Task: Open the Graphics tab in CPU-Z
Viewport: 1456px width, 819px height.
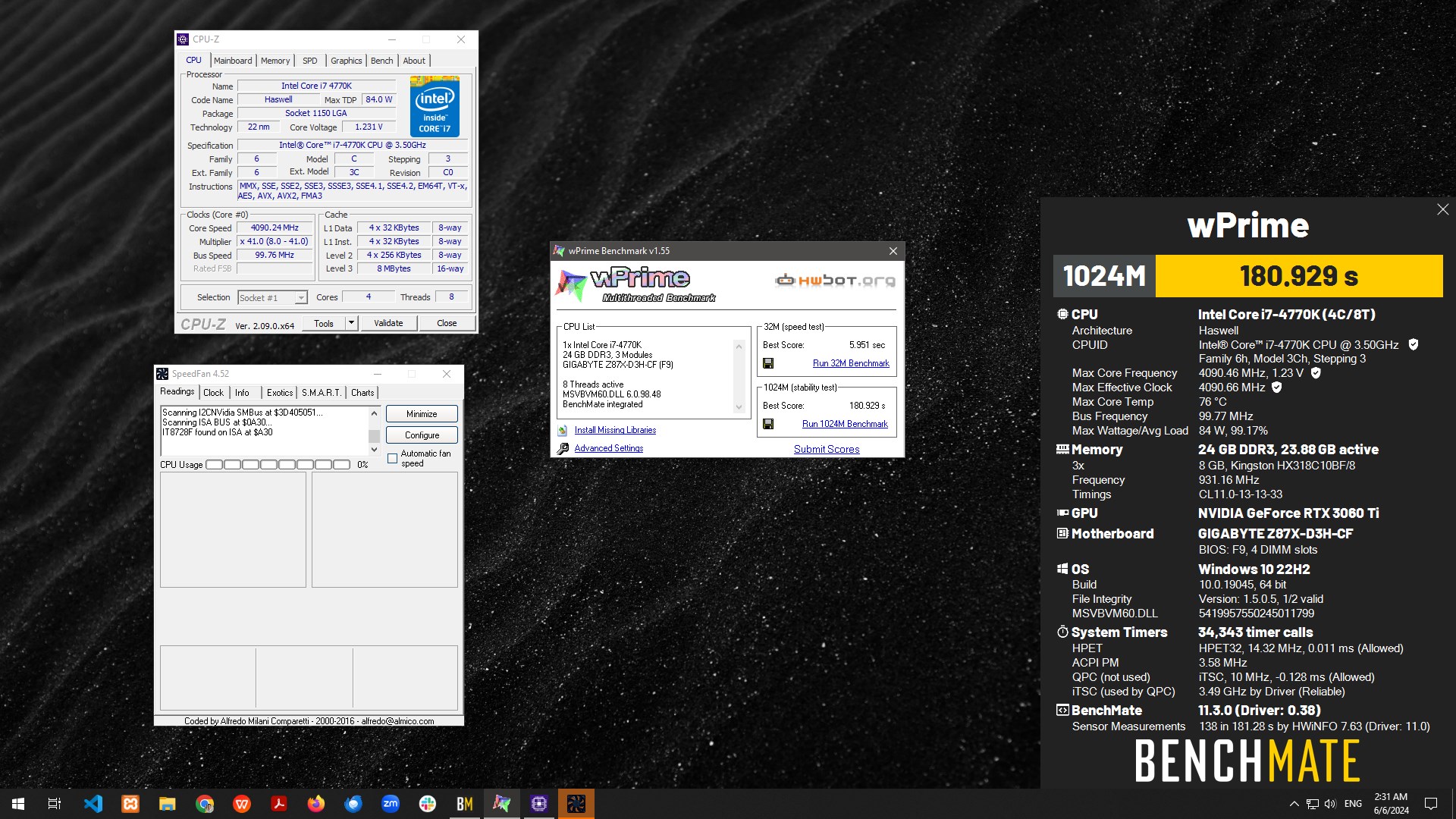Action: click(347, 61)
